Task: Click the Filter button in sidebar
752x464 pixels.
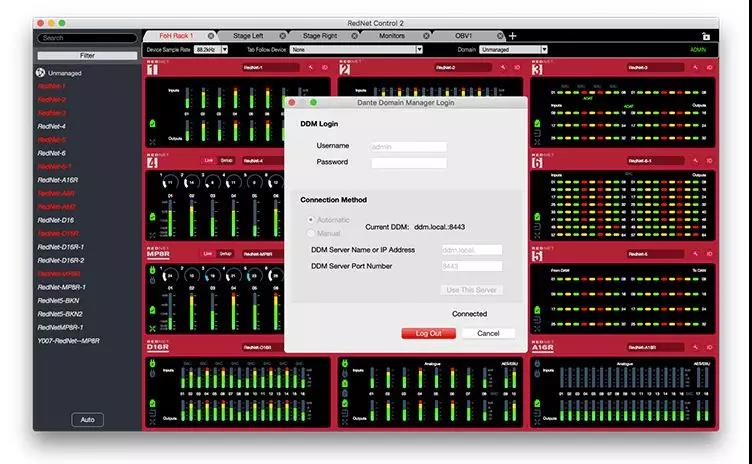Action: [87, 56]
